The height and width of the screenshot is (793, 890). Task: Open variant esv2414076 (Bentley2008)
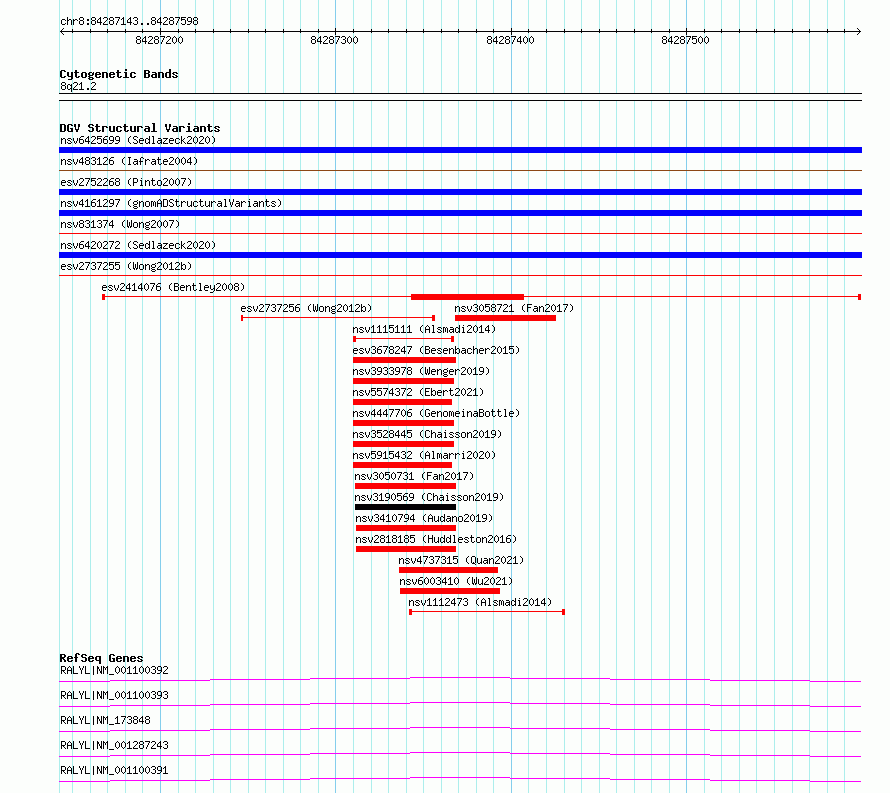(x=173, y=287)
